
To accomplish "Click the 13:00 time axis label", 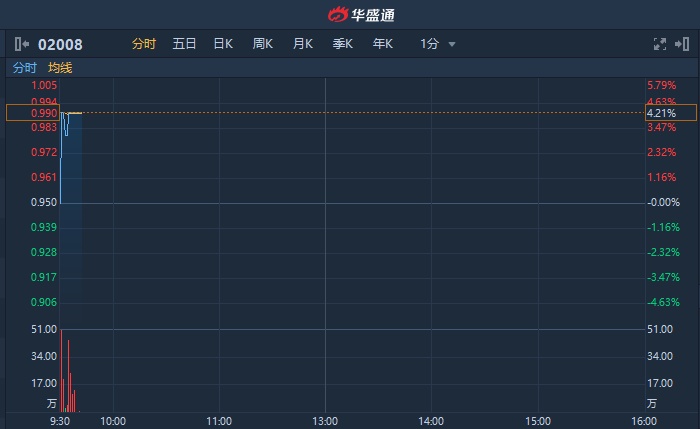I will (x=325, y=422).
